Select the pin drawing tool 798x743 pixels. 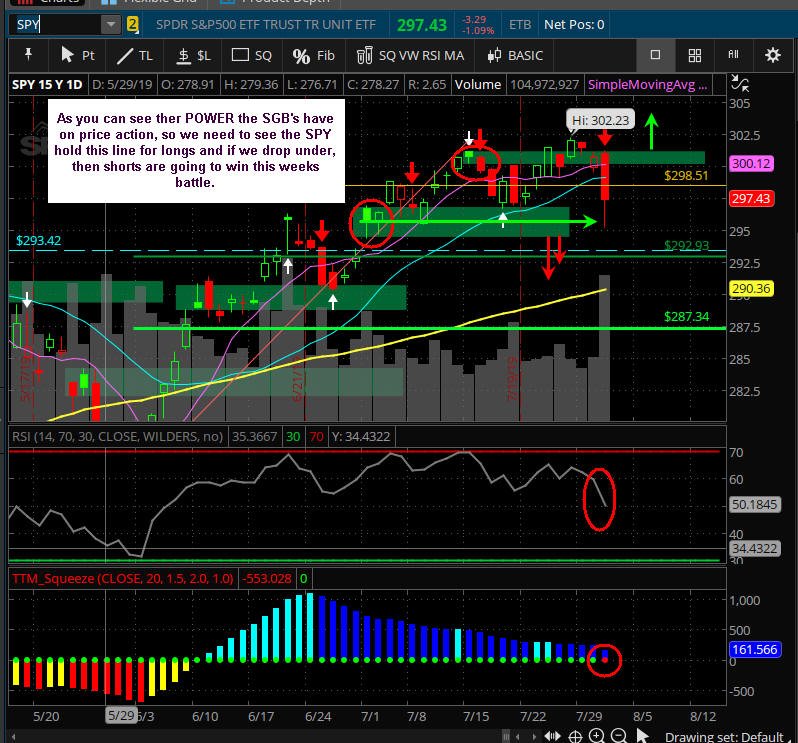[28, 55]
